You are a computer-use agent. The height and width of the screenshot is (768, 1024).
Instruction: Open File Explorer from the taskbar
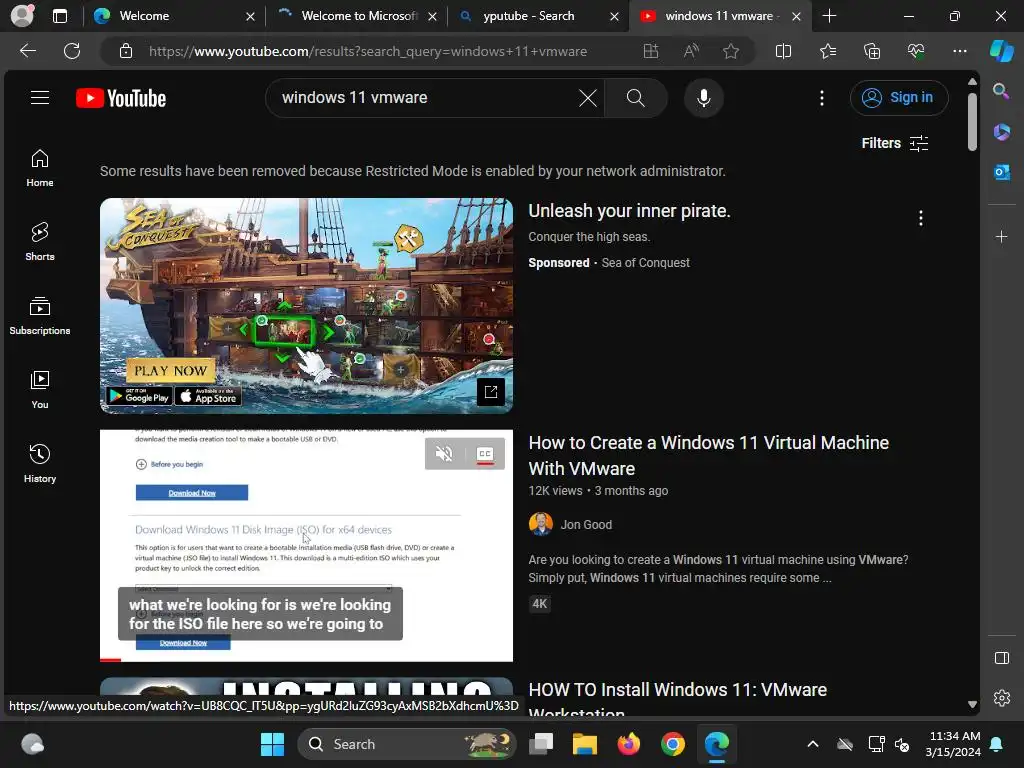click(584, 744)
